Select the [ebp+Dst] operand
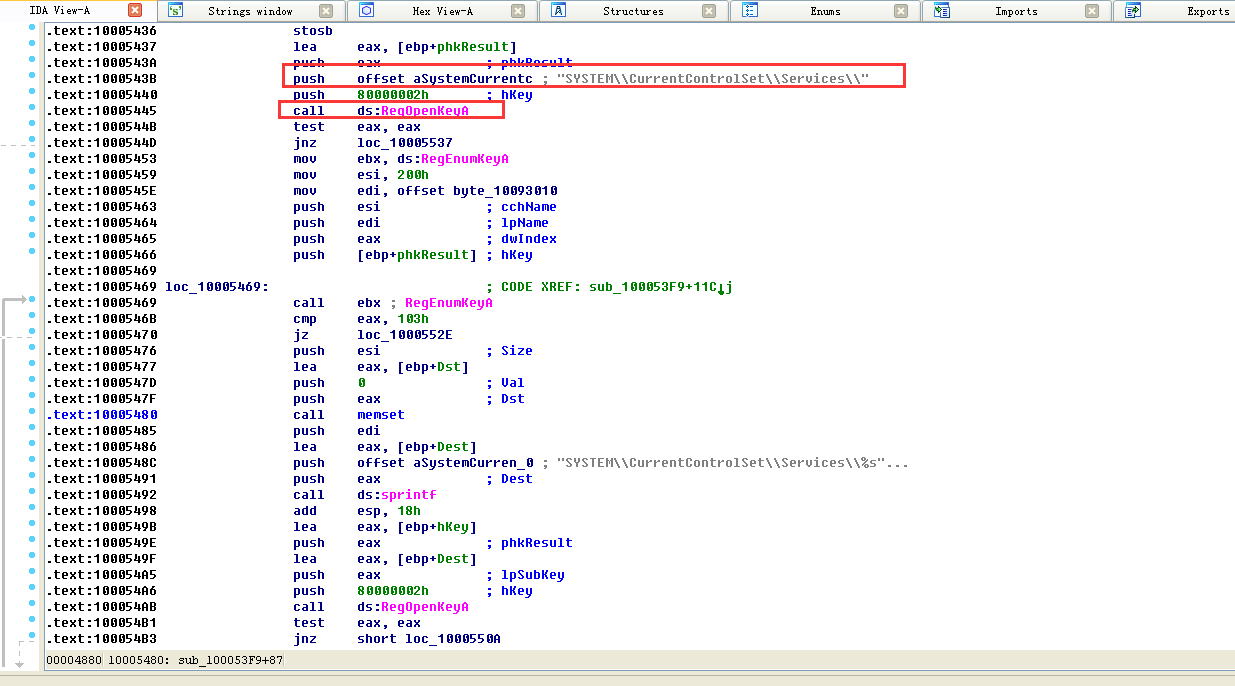This screenshot has width=1235, height=686. [433, 367]
